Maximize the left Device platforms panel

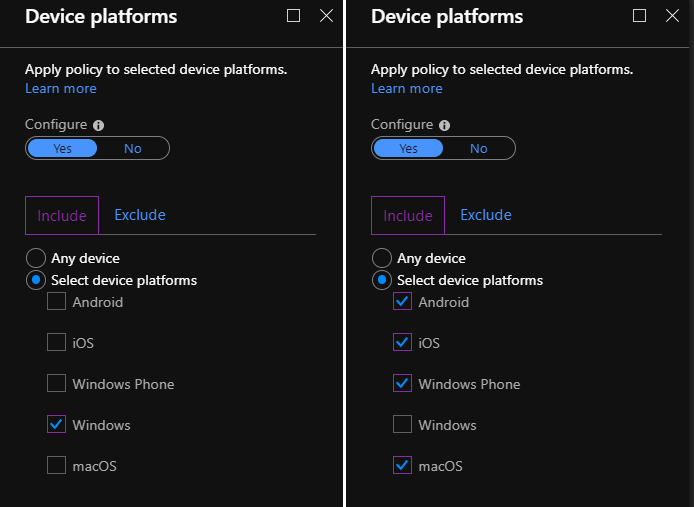tap(293, 15)
